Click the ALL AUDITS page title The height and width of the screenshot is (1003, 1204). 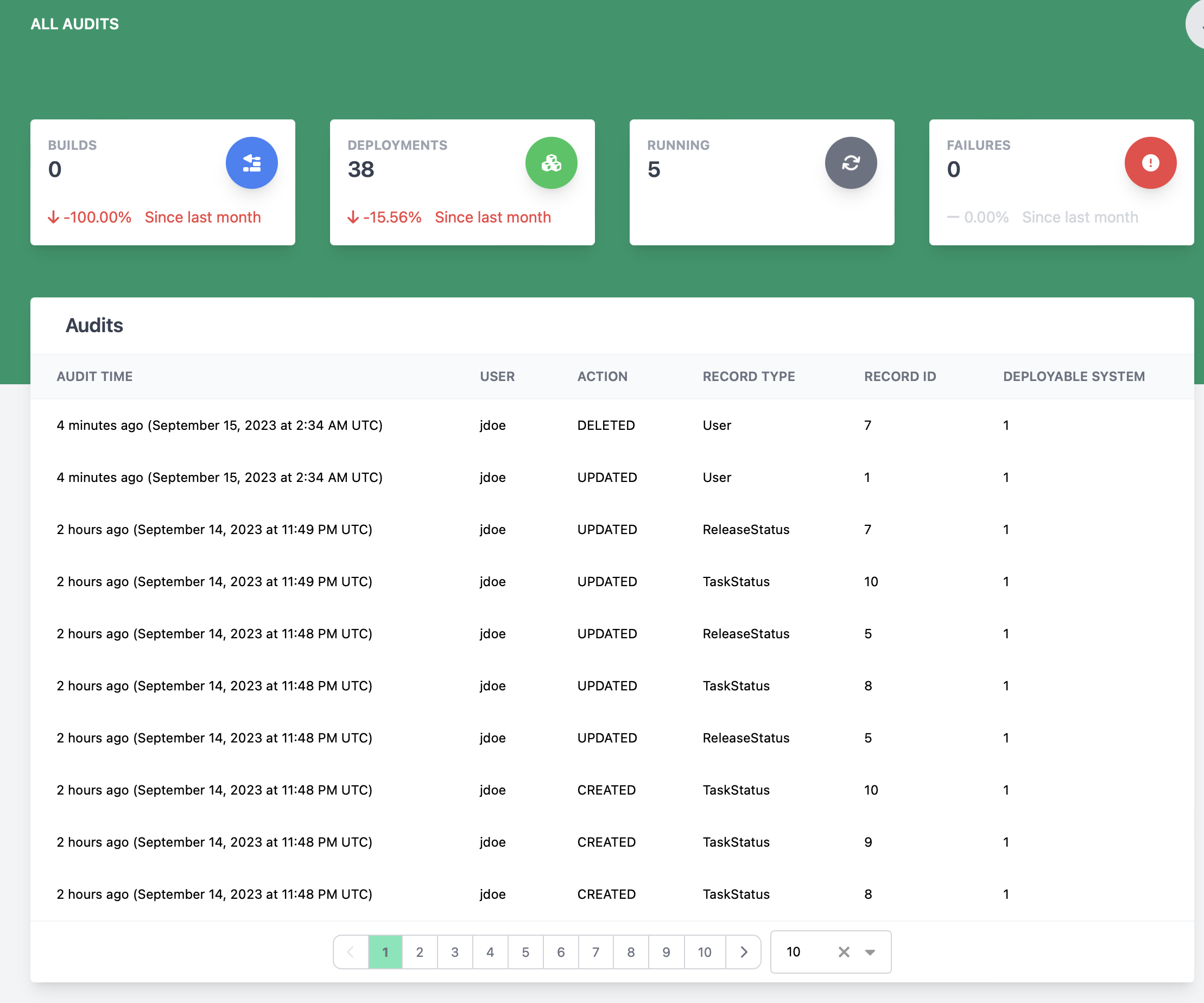(x=74, y=24)
